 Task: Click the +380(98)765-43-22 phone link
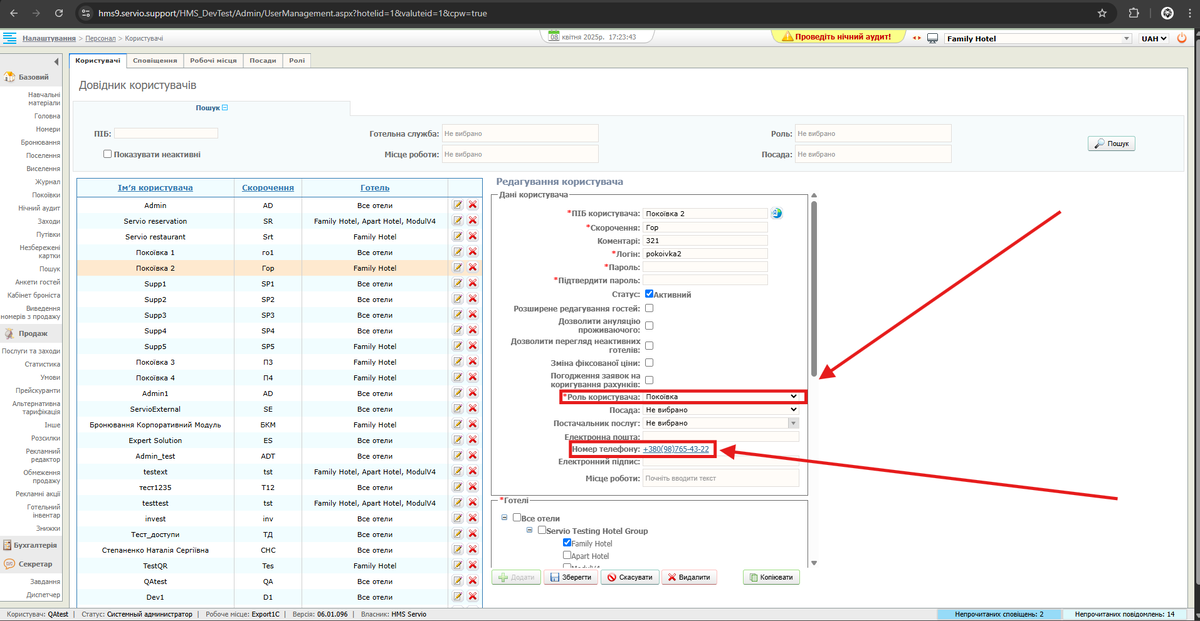click(x=676, y=449)
